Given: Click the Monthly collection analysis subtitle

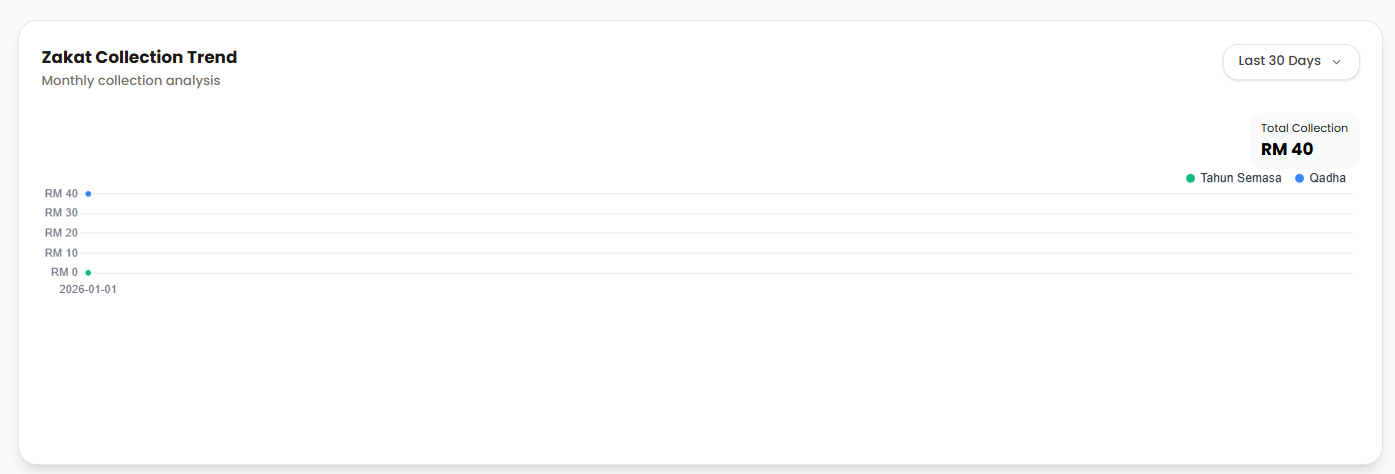Looking at the screenshot, I should (x=131, y=81).
